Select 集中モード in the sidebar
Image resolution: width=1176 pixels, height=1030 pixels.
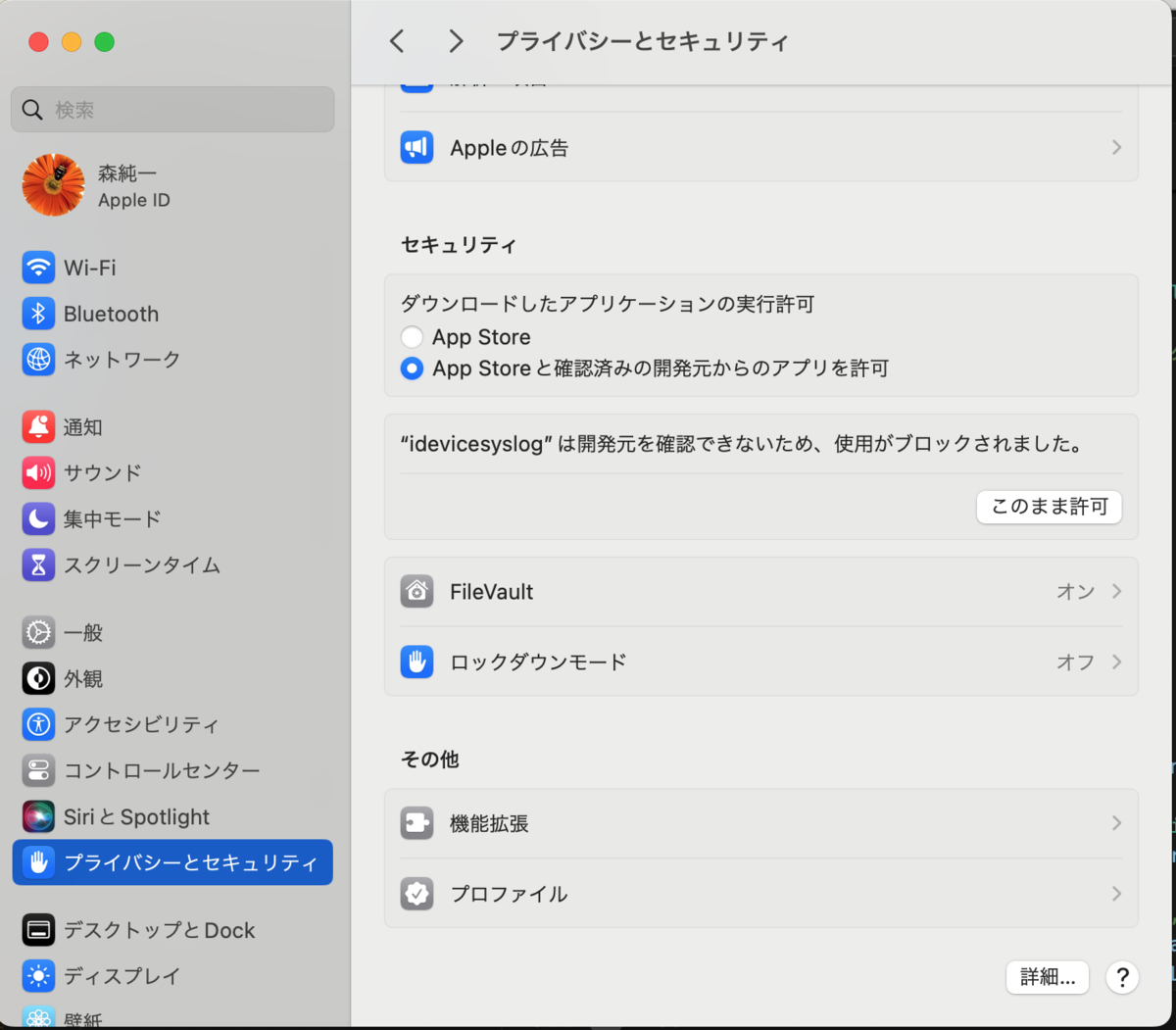point(172,519)
